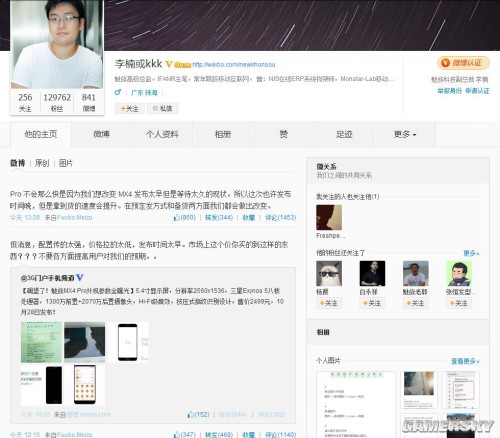
Task: Click the orange verified V badge beside the username
Action: 169,64
